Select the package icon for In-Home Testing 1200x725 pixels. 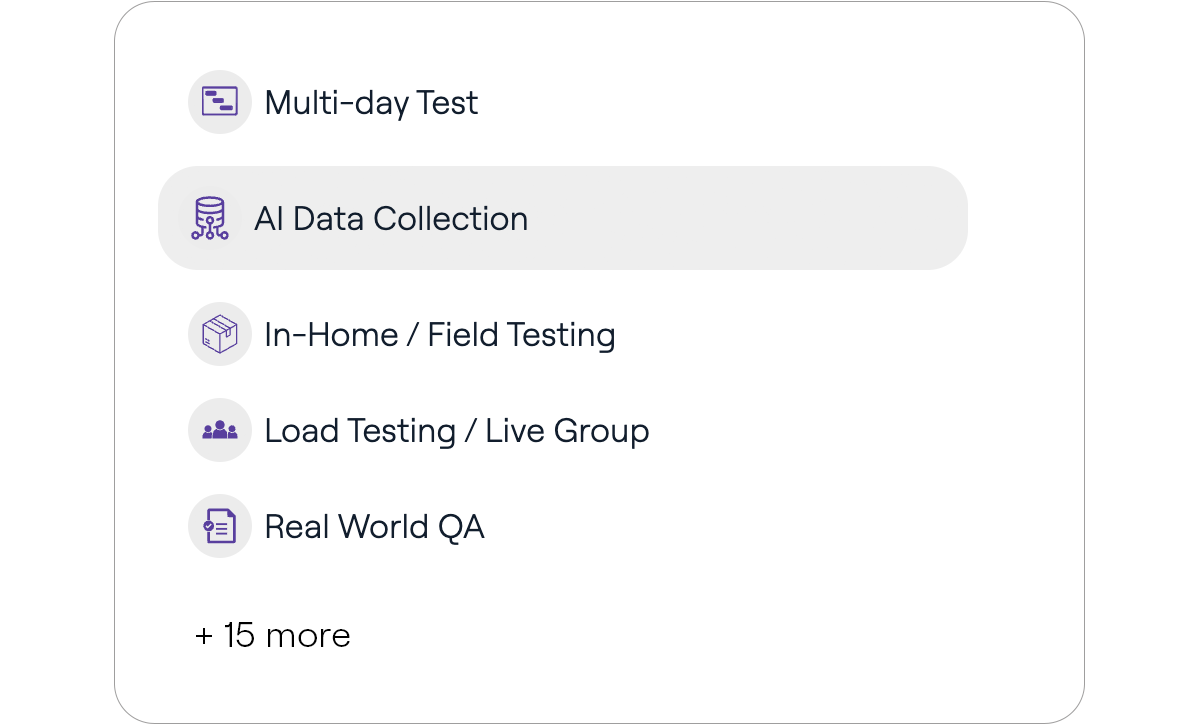(x=220, y=334)
